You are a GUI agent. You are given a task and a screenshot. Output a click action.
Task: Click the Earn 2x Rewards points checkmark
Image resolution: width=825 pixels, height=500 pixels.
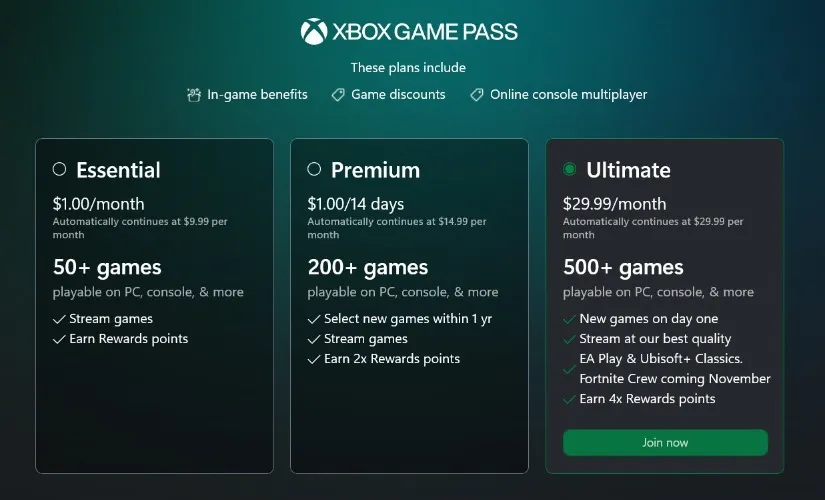click(314, 359)
